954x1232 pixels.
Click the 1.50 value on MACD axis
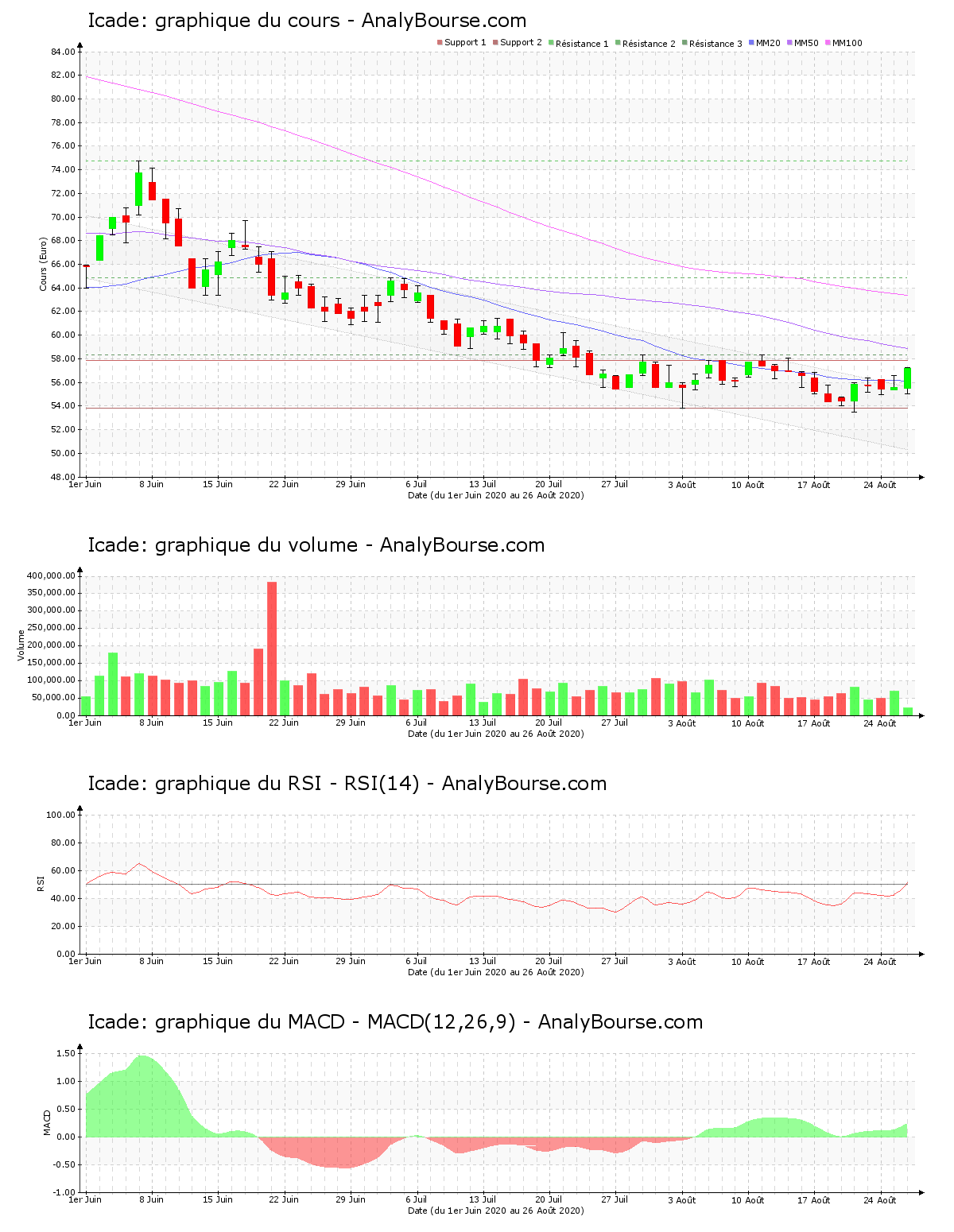click(66, 1053)
